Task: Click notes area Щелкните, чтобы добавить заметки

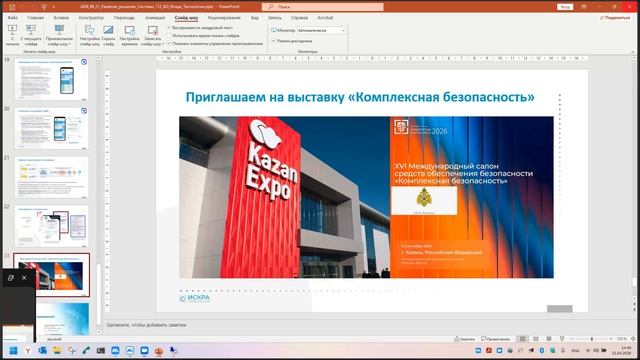Action: (x=146, y=325)
